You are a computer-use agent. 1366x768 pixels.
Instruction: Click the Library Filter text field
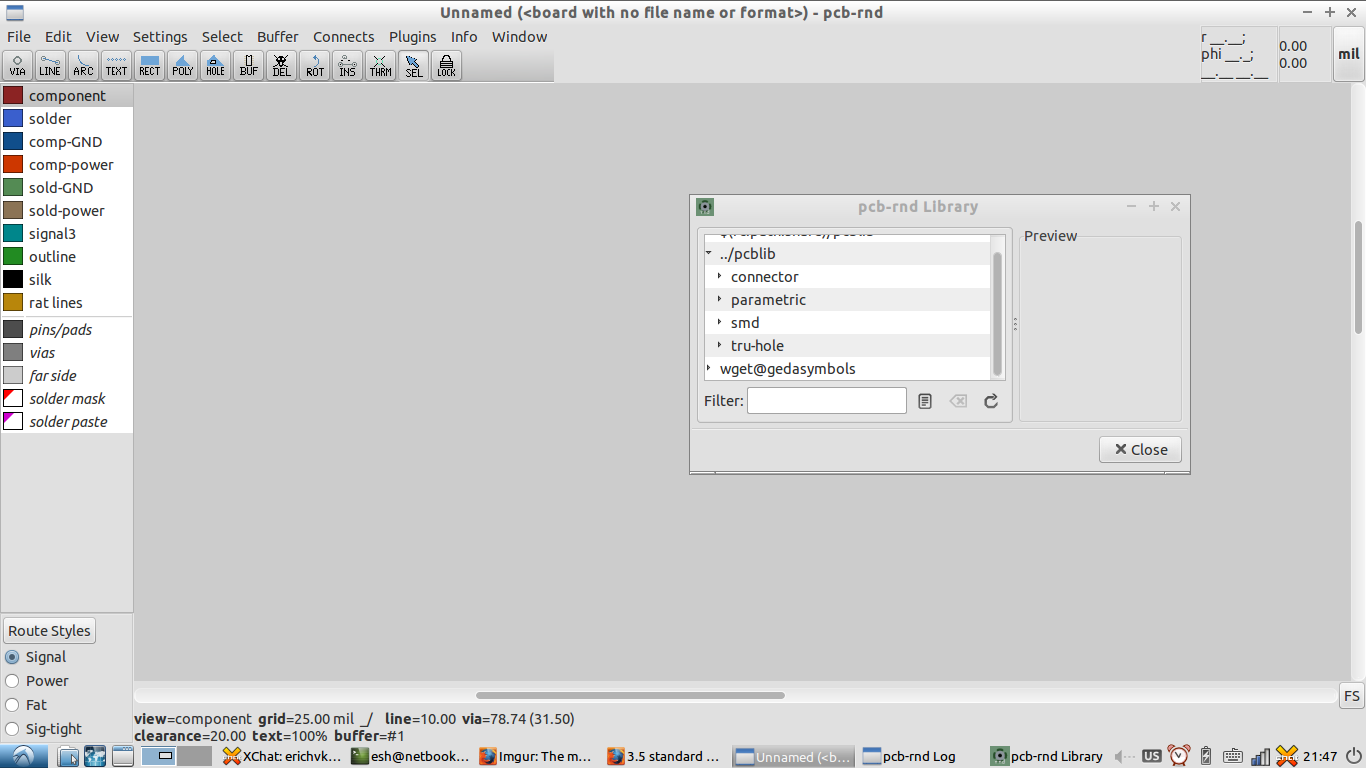click(x=827, y=401)
